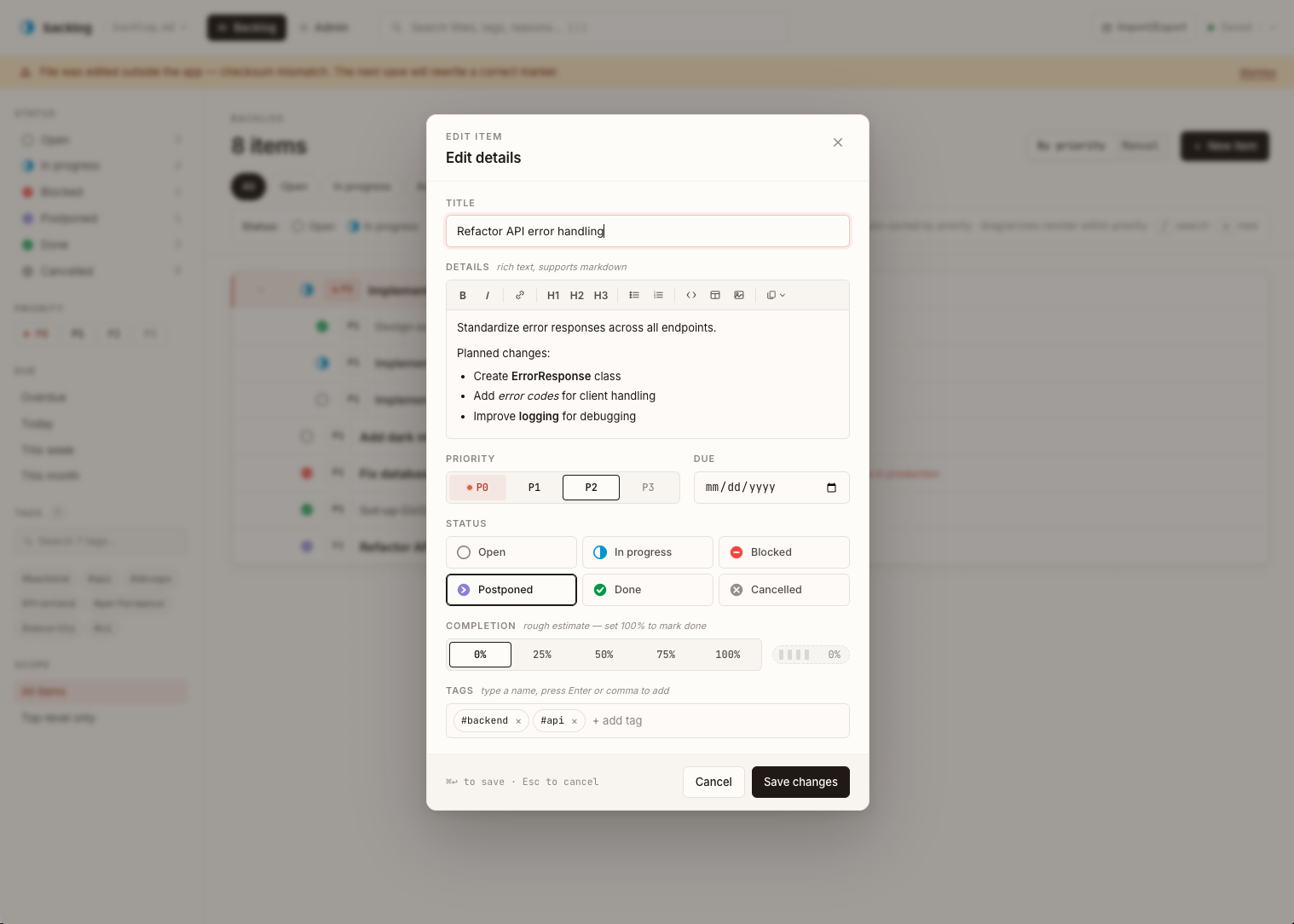Open the copy/template dropdown in editor toolbar
The image size is (1294, 924).
tap(776, 295)
